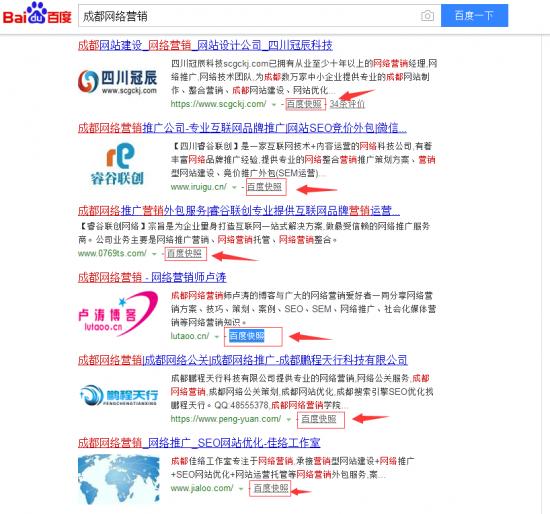Click the 睿谷联创 logo thumbnail
Screen dimensions: 550x514
pos(118,164)
